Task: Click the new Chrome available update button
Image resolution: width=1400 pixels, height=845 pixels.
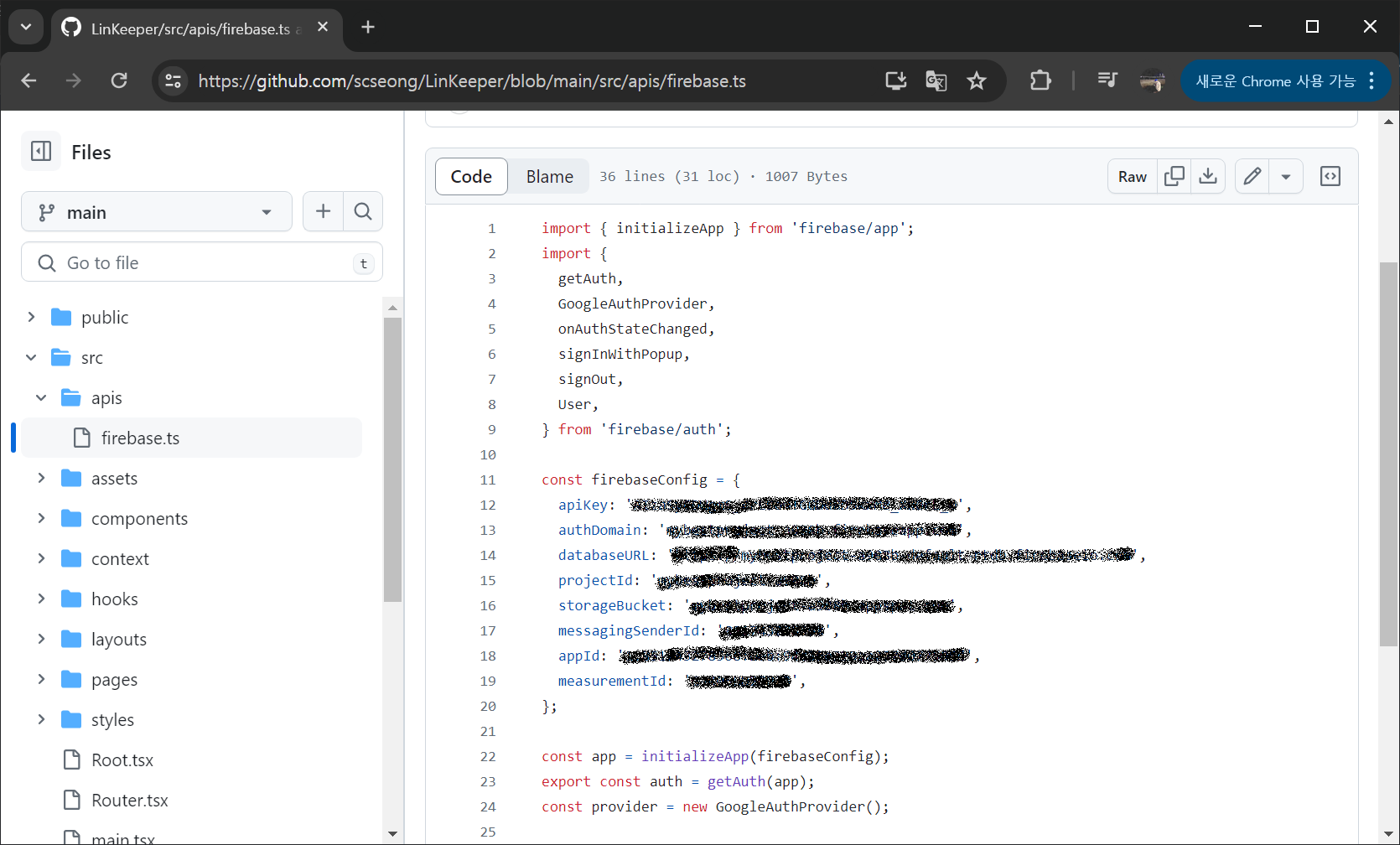Action: point(1275,80)
